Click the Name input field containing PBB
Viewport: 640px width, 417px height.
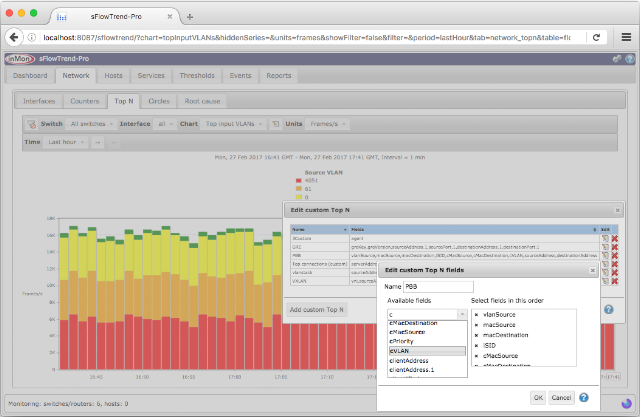click(438, 286)
